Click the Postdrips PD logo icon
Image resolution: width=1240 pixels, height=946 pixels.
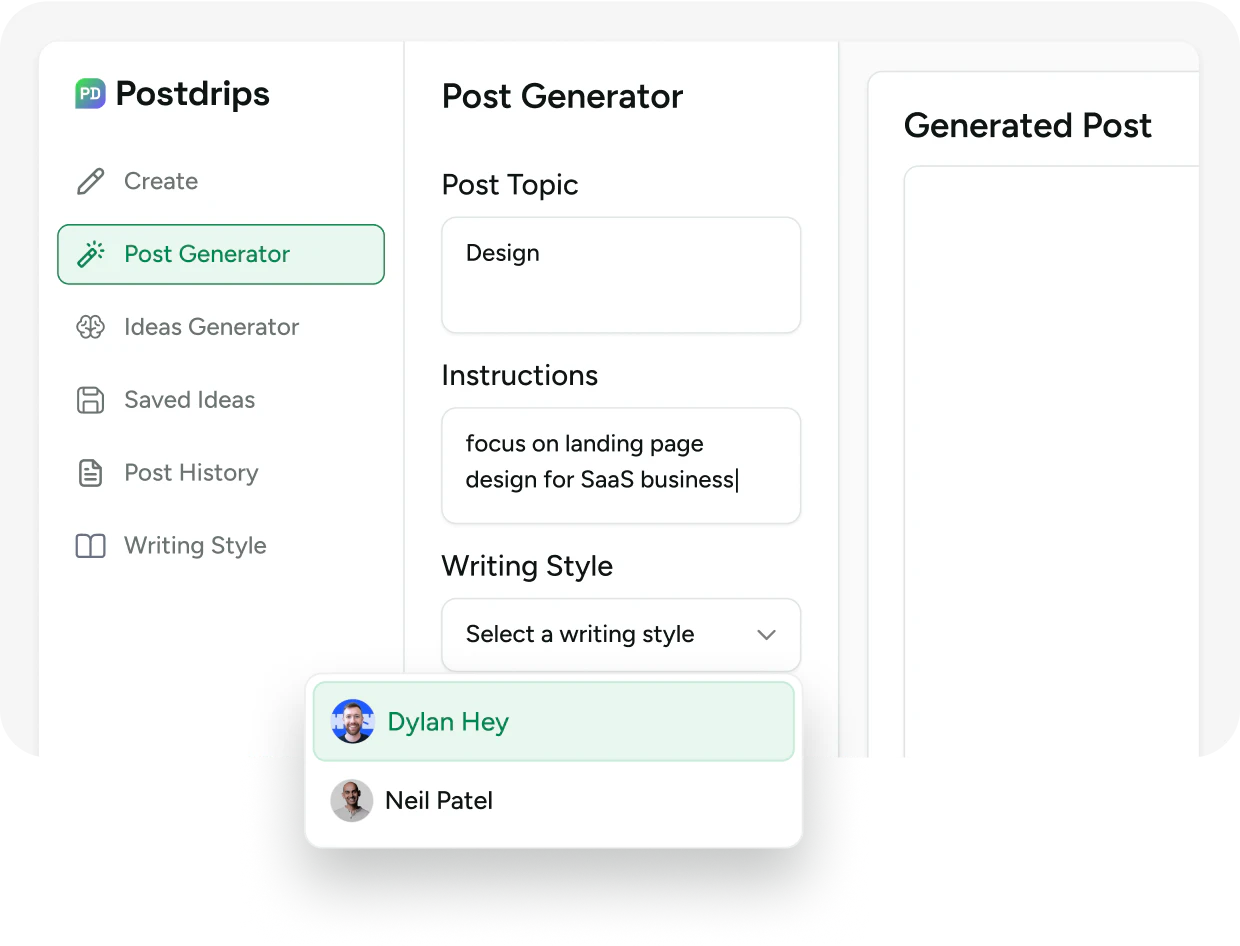90,93
